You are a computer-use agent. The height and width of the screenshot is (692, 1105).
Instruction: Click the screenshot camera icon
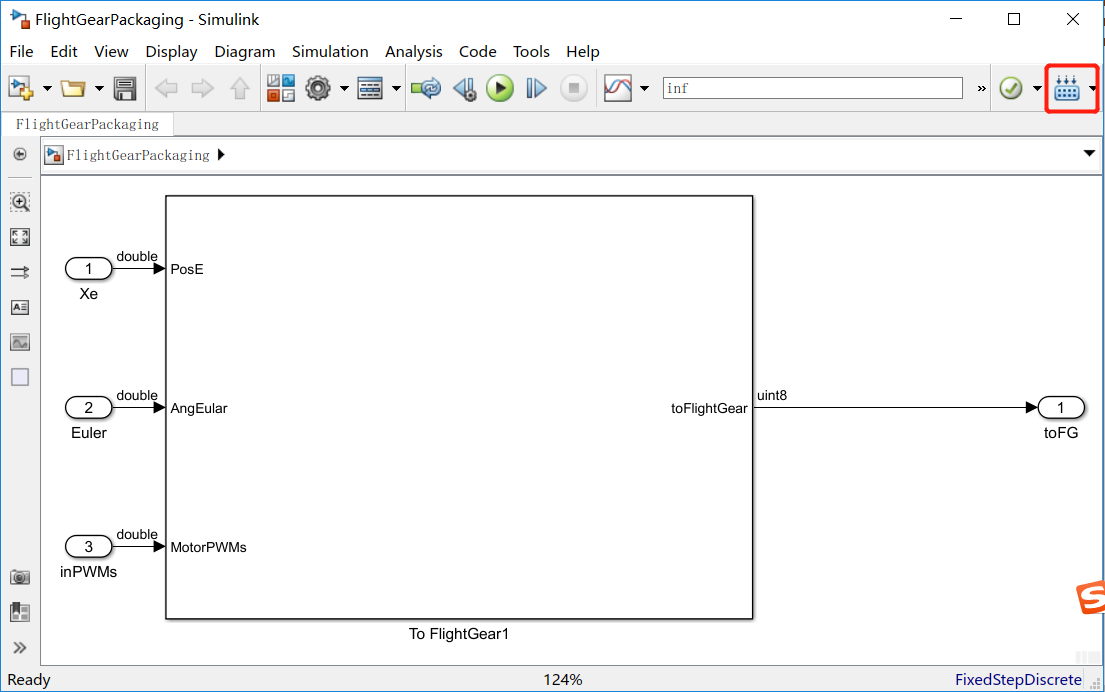point(20,578)
